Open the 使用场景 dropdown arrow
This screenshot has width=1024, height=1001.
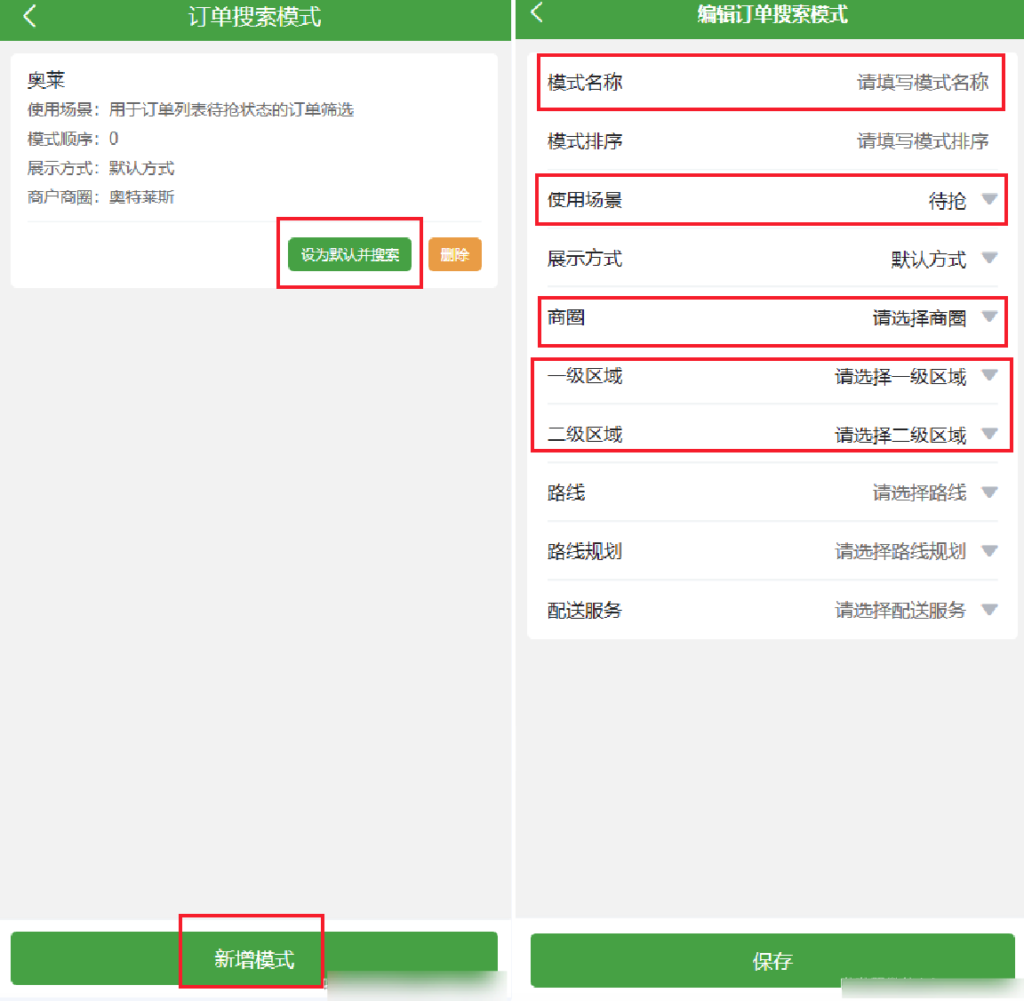989,200
